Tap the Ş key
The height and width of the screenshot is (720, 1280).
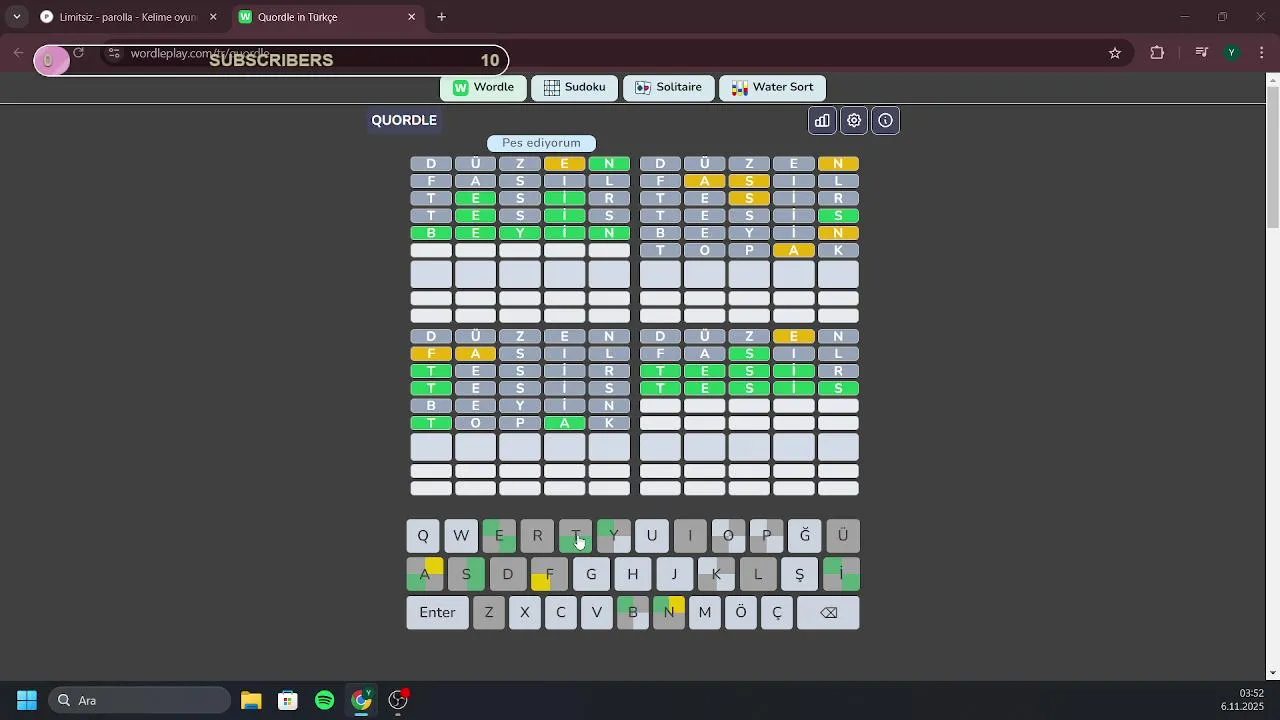coord(799,574)
